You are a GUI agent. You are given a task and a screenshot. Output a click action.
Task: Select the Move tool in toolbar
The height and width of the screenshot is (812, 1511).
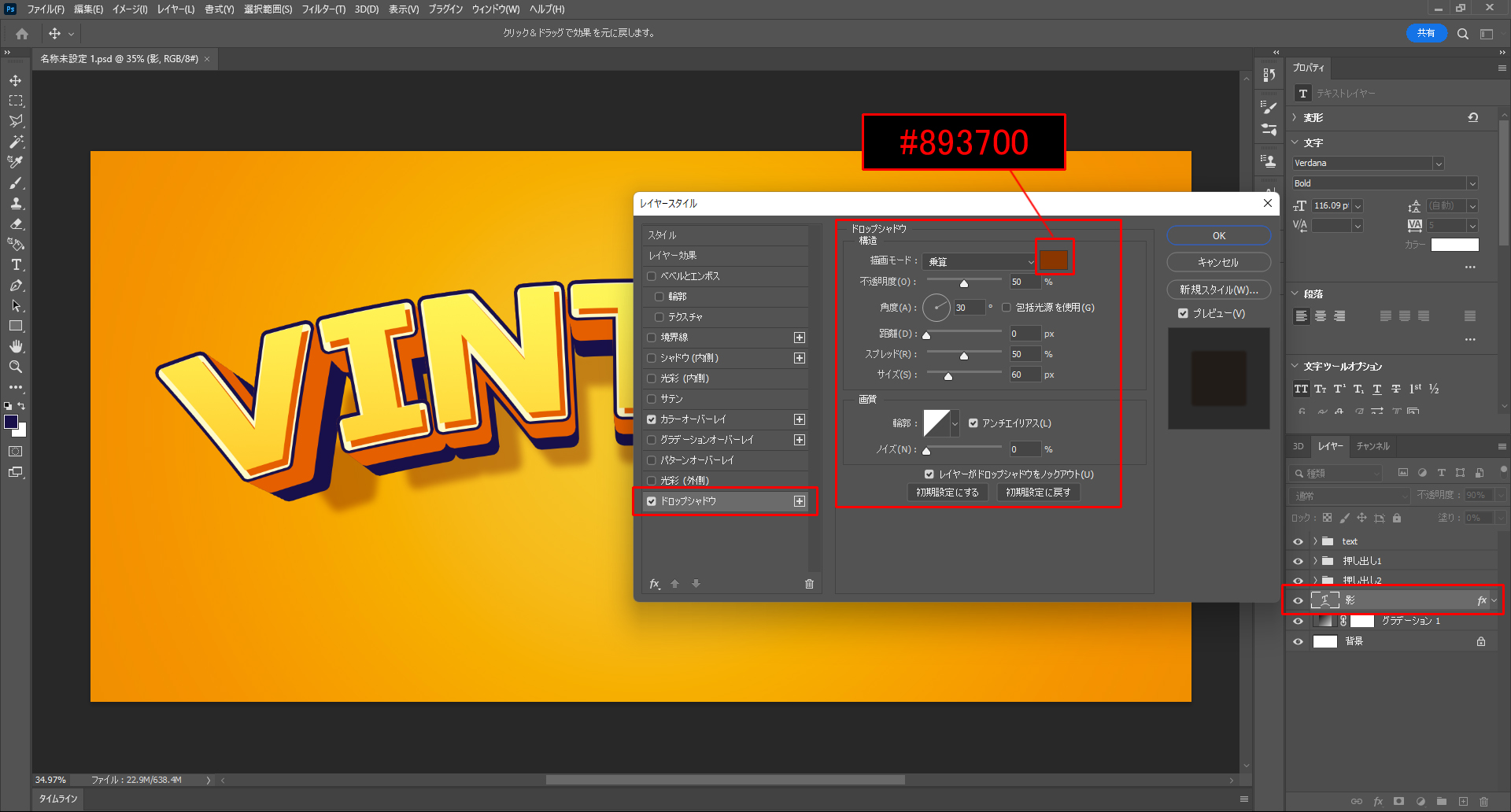coord(16,80)
